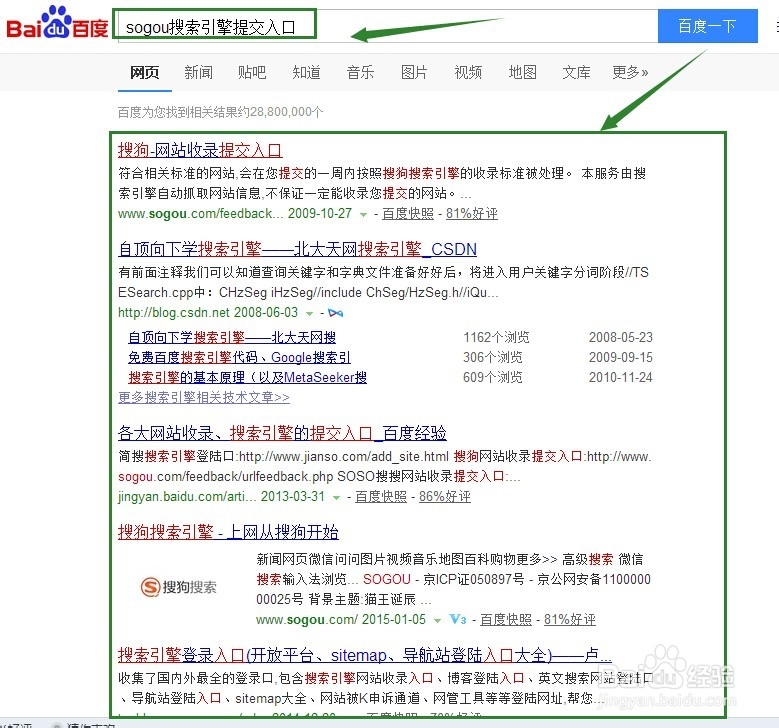Expand dropdown arrow next to 2015-01-05
This screenshot has width=779, height=728.
(x=437, y=620)
